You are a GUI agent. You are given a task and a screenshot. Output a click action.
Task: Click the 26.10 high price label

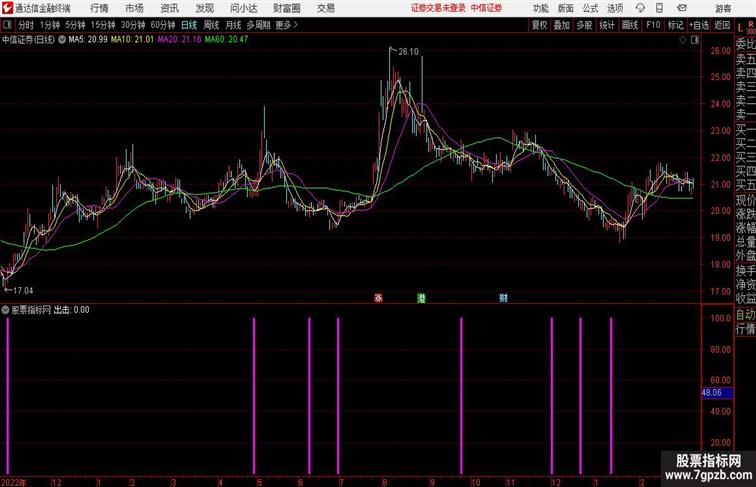click(x=408, y=52)
